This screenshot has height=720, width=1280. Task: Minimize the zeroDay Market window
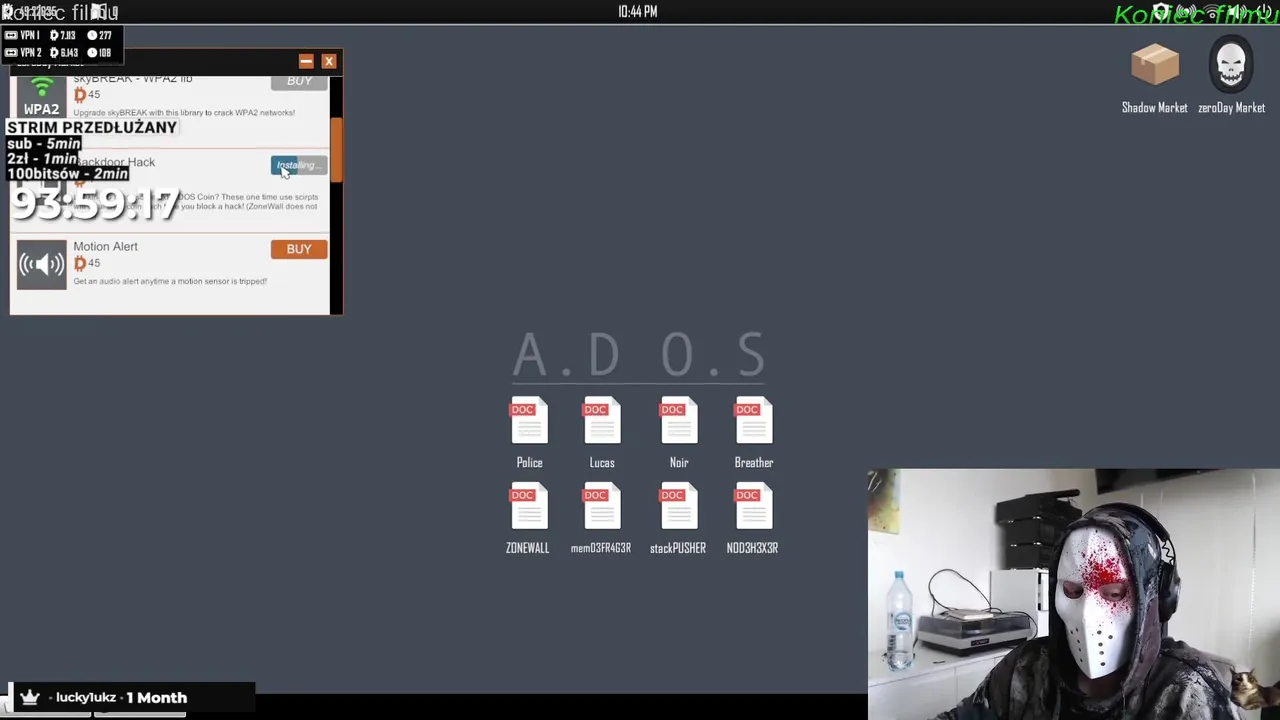pos(306,62)
